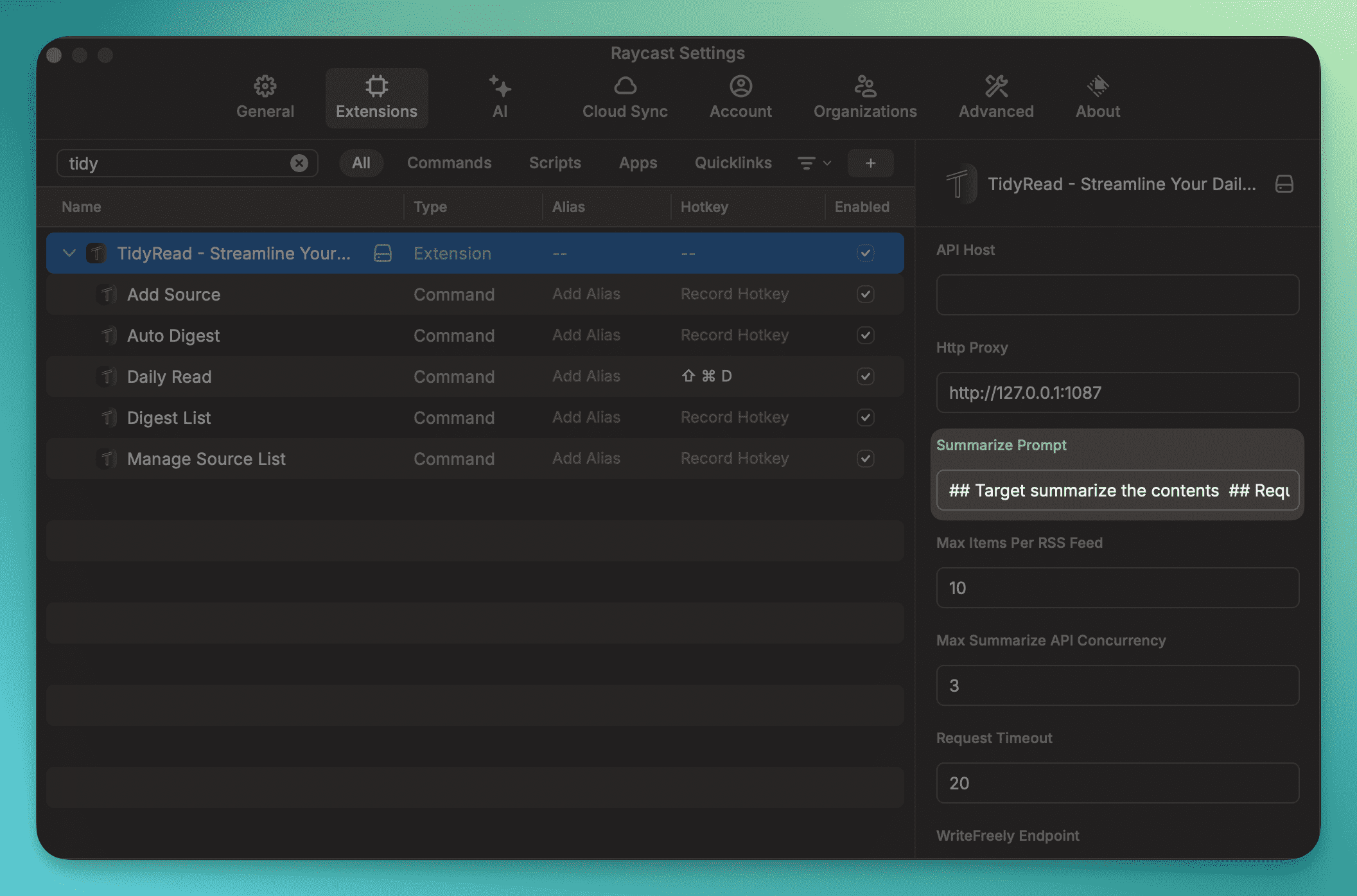This screenshot has height=896, width=1357.
Task: Open the Account person icon
Action: (740, 86)
